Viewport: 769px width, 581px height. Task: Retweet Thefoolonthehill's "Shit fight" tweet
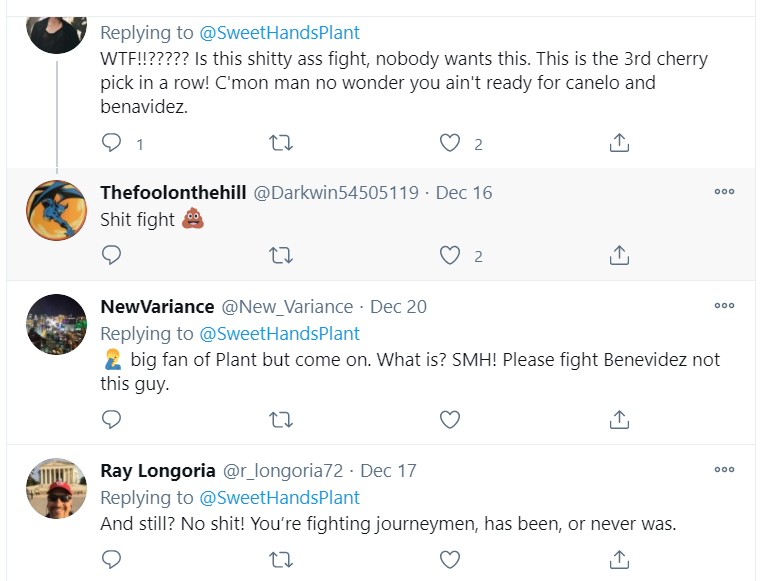tap(281, 255)
